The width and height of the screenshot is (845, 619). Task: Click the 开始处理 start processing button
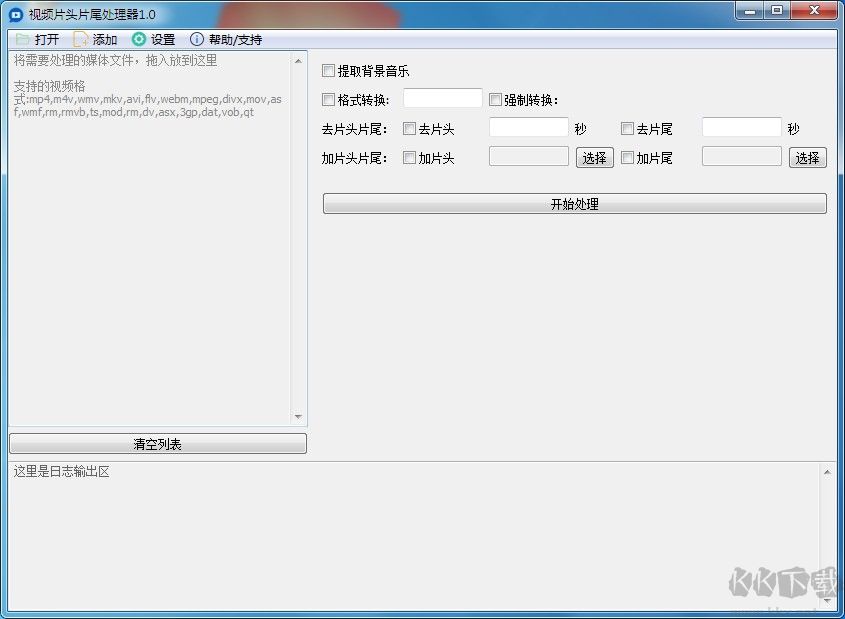pos(573,203)
